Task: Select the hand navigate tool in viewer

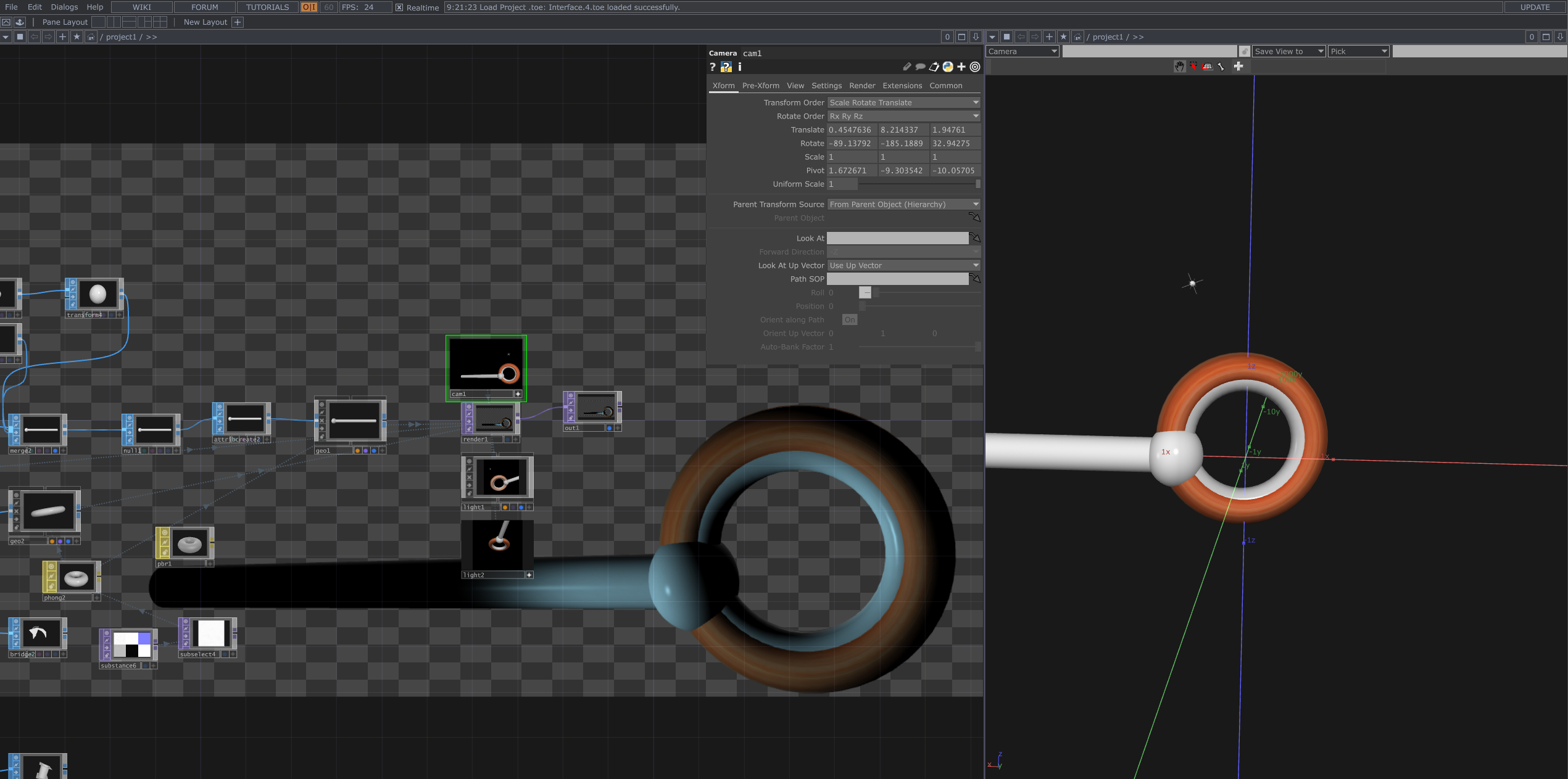Action: click(1179, 67)
